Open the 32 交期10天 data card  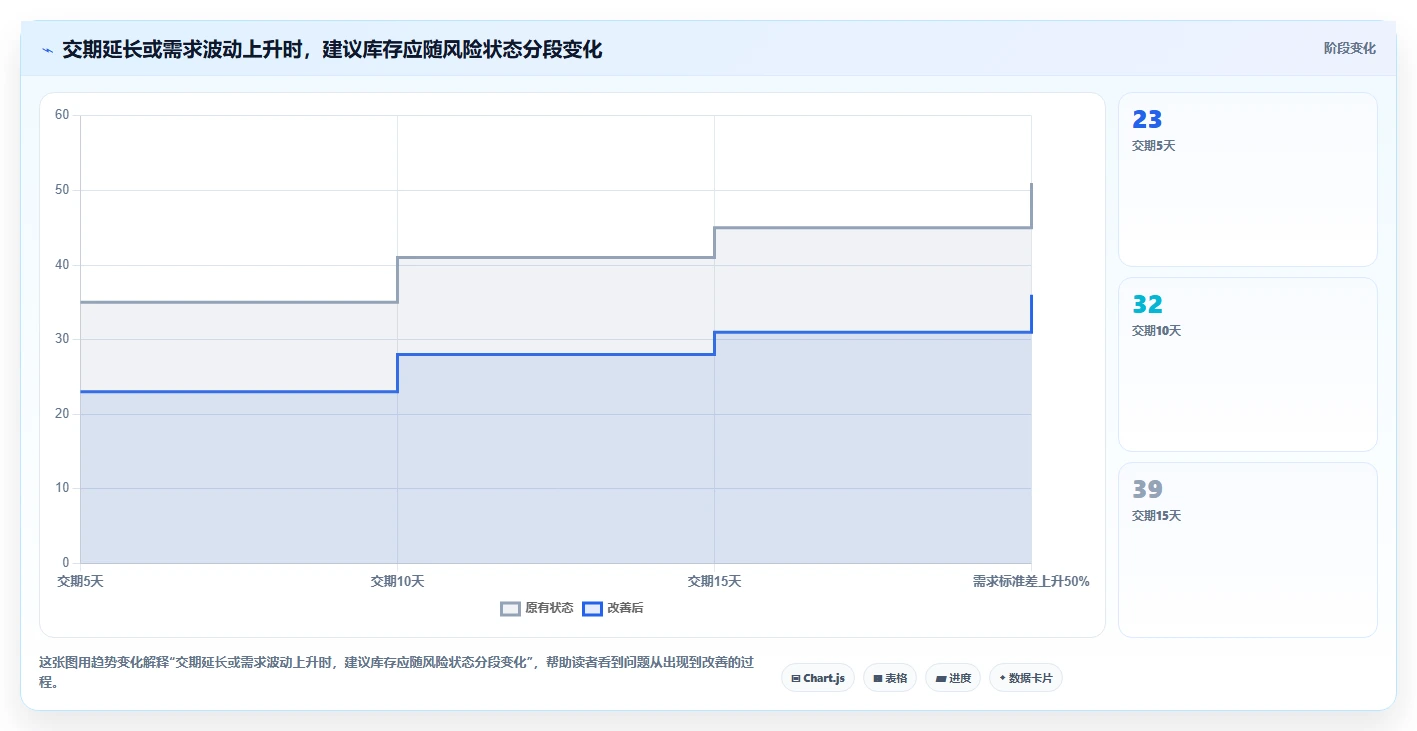[x=1248, y=365]
